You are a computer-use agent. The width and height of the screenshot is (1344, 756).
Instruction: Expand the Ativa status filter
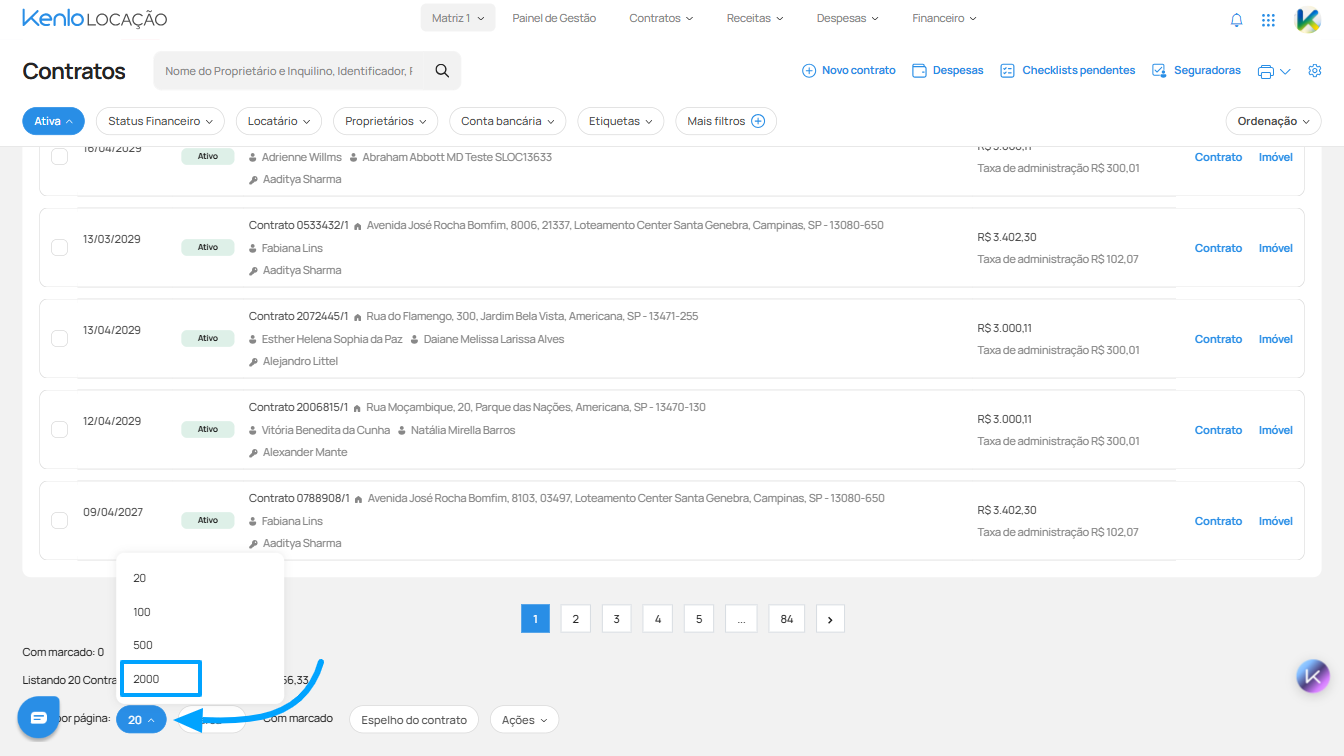tap(53, 121)
